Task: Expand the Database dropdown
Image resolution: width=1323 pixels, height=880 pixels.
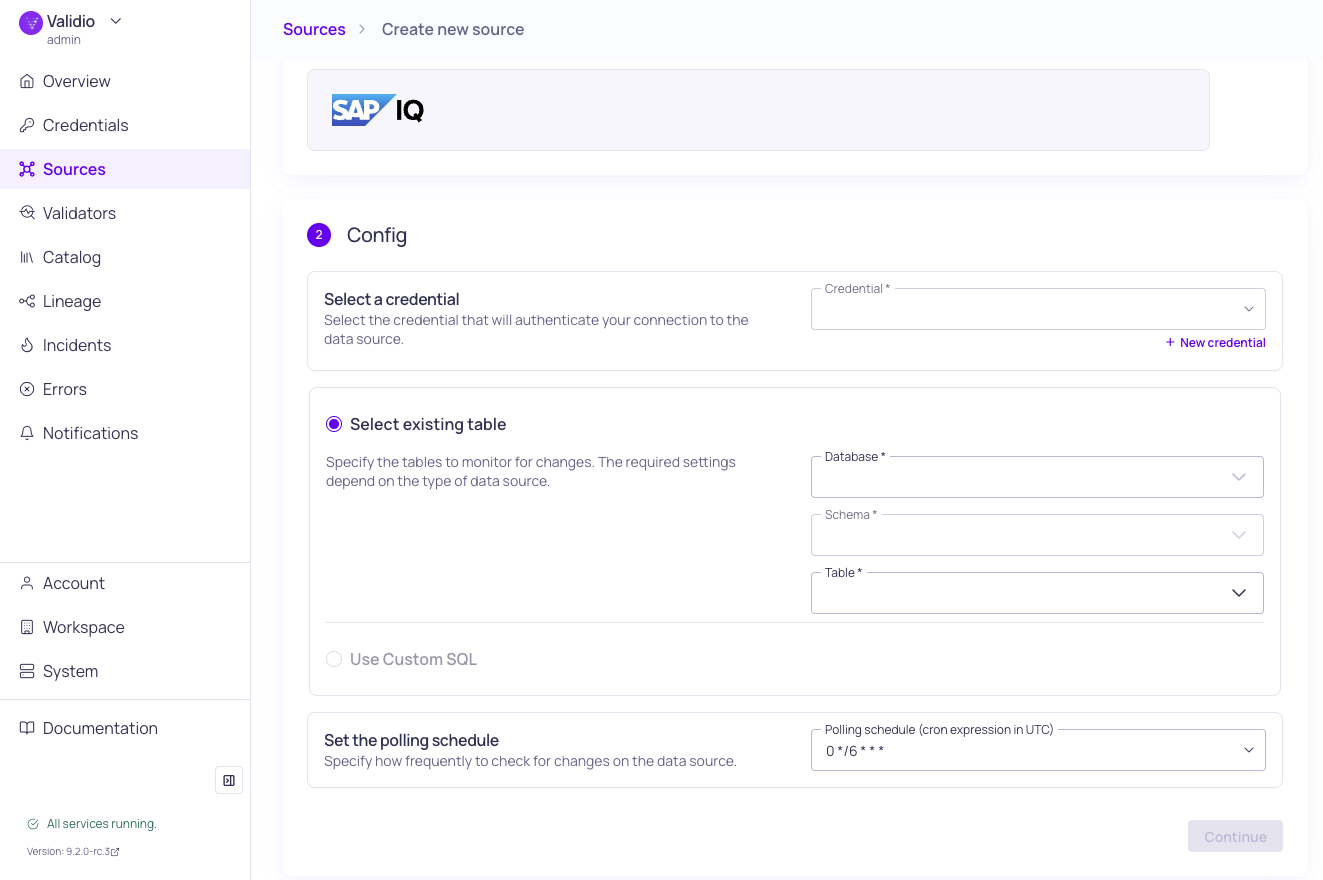Action: 1037,477
